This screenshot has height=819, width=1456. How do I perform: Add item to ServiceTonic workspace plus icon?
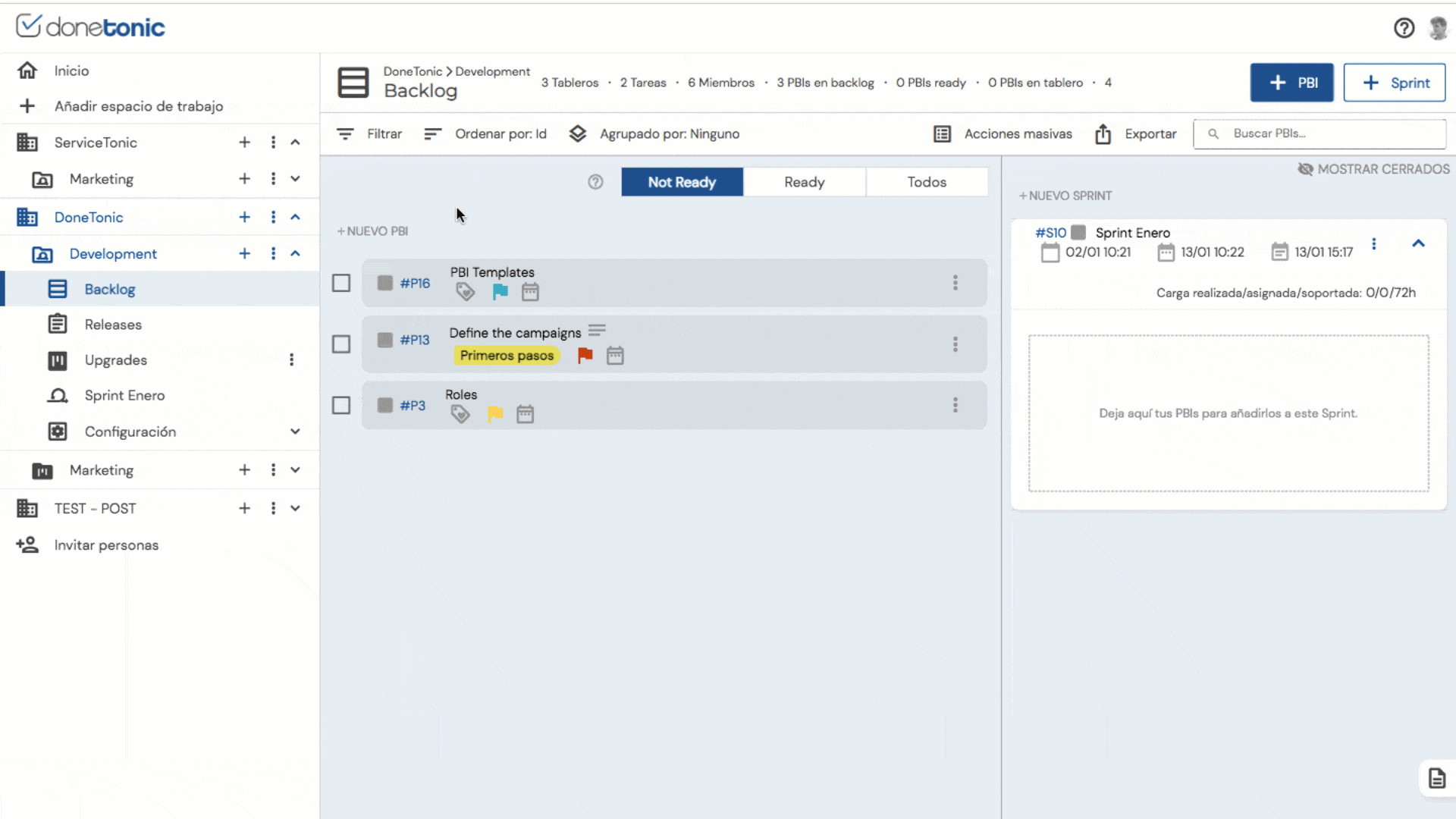(244, 143)
